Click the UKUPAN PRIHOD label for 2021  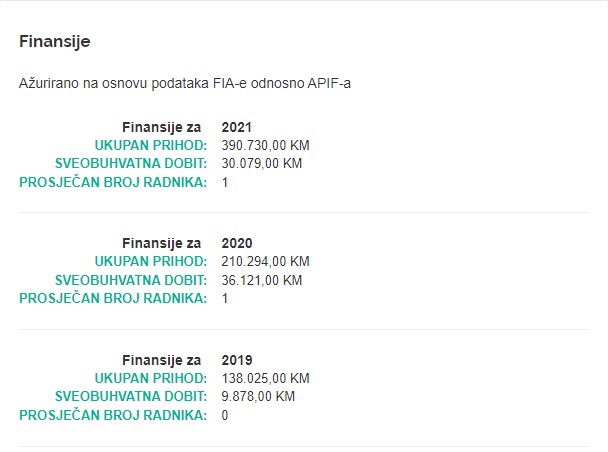[151, 145]
